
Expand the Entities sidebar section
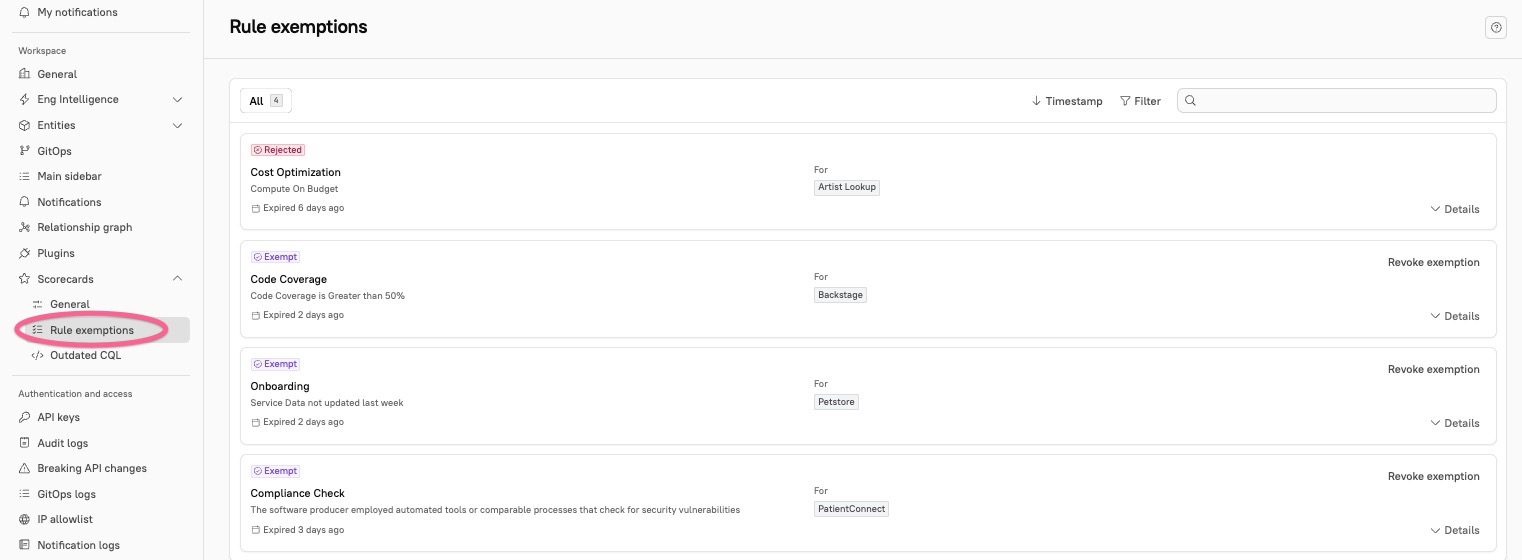click(x=178, y=126)
